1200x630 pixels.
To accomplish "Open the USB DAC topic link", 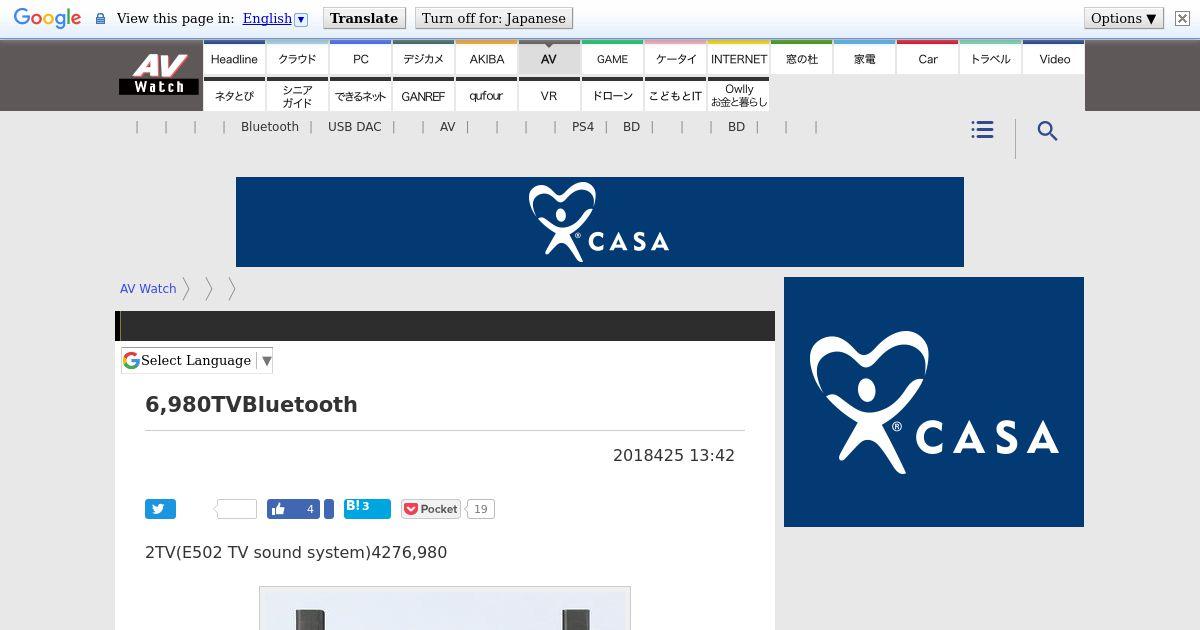I will [x=355, y=127].
